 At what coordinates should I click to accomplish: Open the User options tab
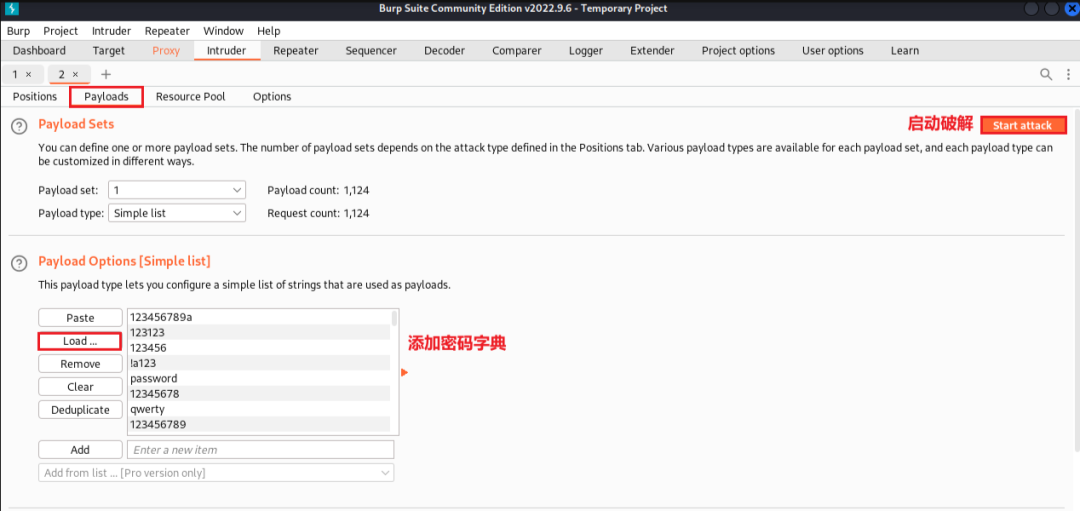(x=833, y=51)
